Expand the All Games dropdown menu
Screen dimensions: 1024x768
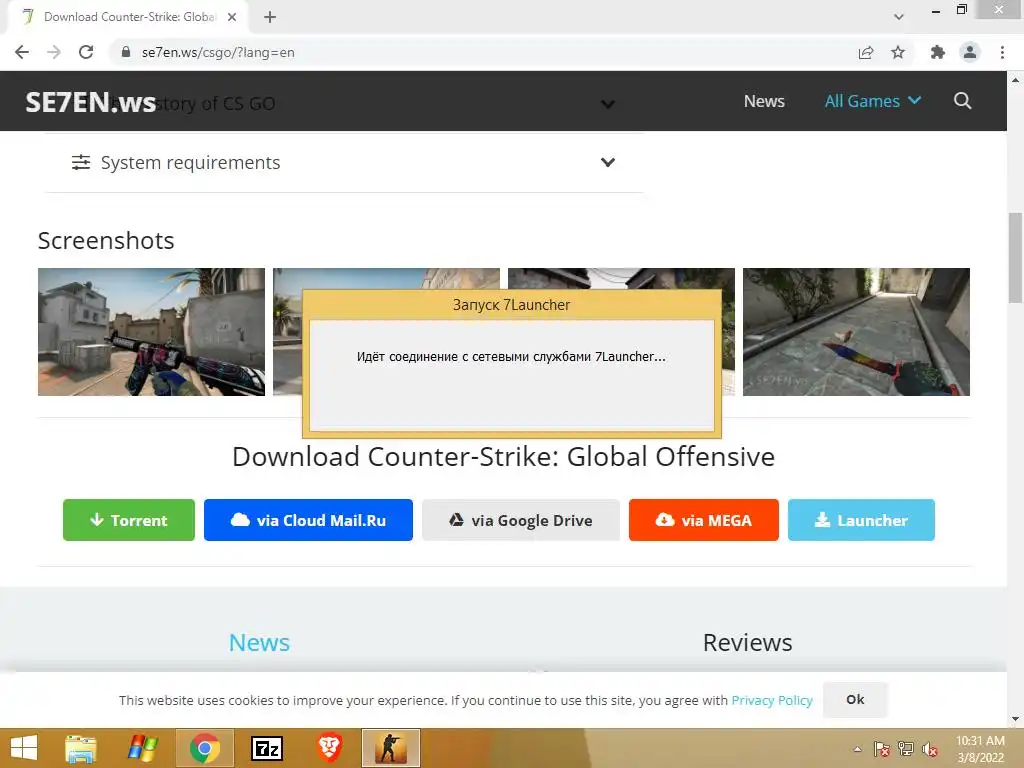872,101
